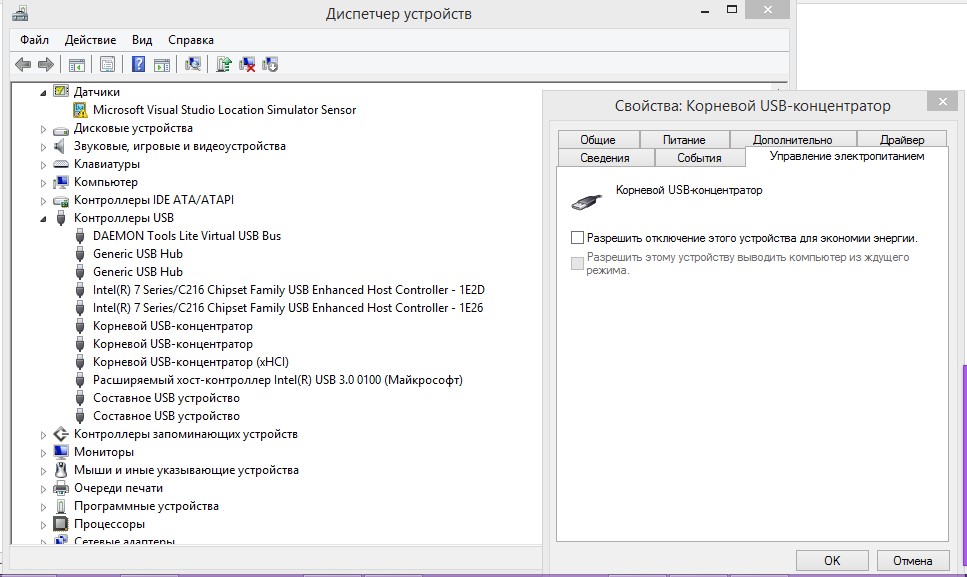The height and width of the screenshot is (577, 967).
Task: Click the Location Simulator Sensor device icon
Action: [80, 110]
